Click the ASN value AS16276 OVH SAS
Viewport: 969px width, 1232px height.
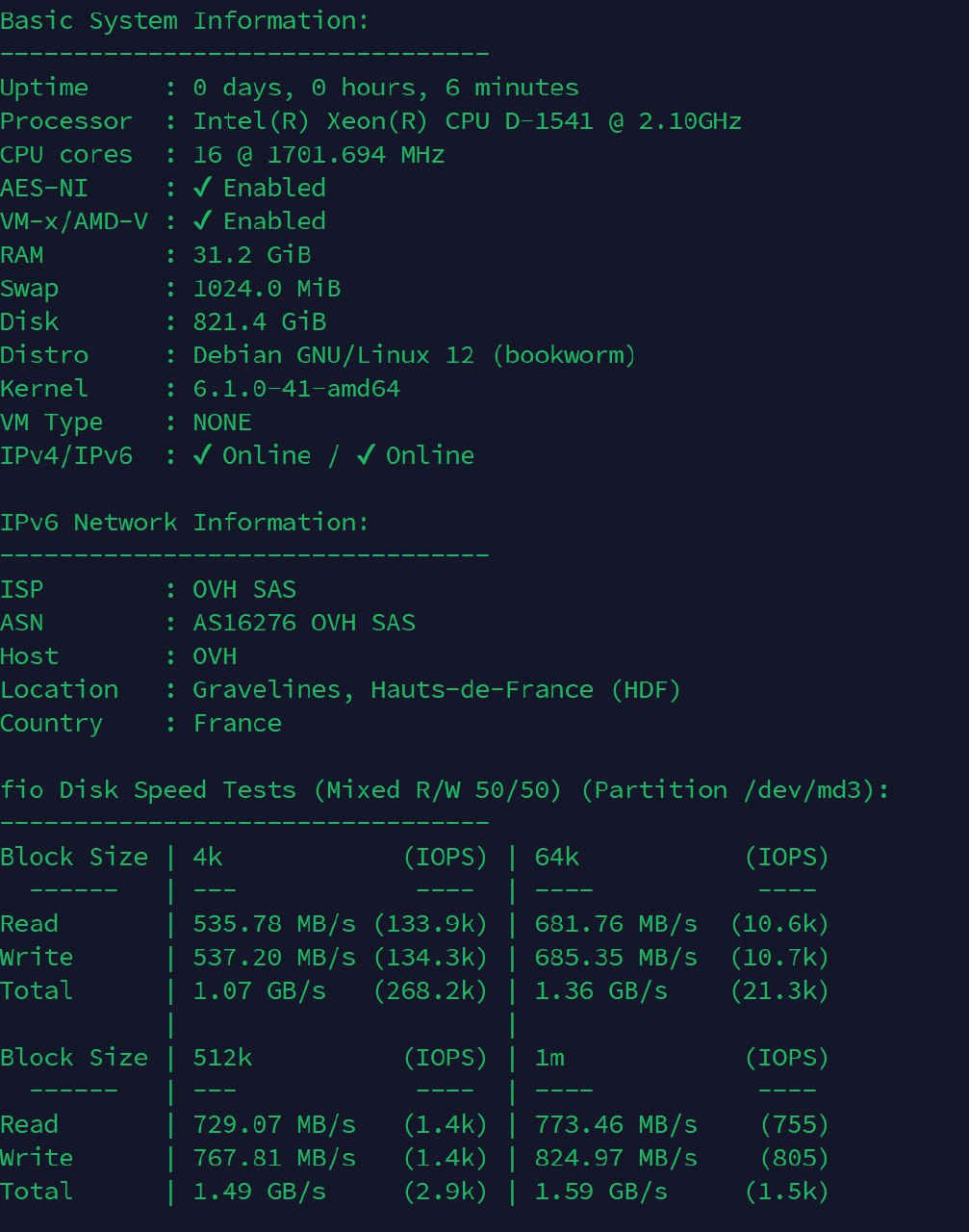click(x=304, y=623)
